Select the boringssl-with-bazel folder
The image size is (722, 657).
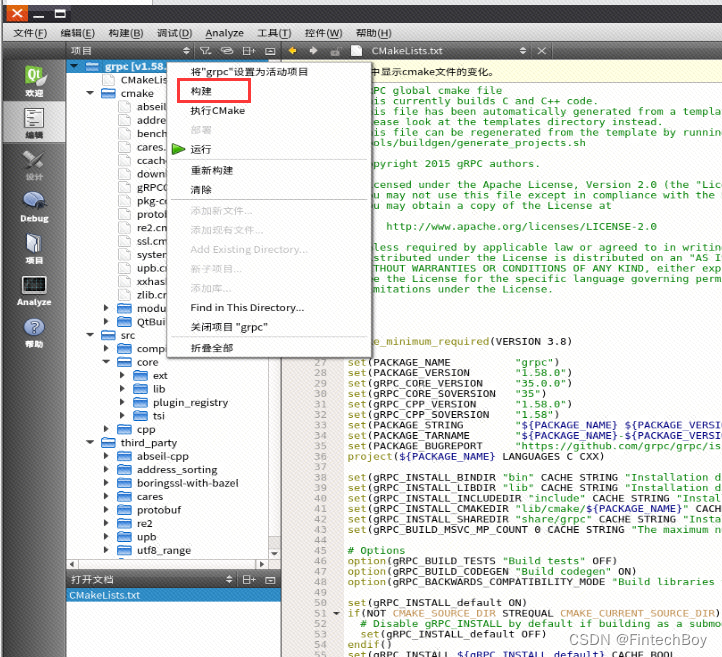coord(187,483)
